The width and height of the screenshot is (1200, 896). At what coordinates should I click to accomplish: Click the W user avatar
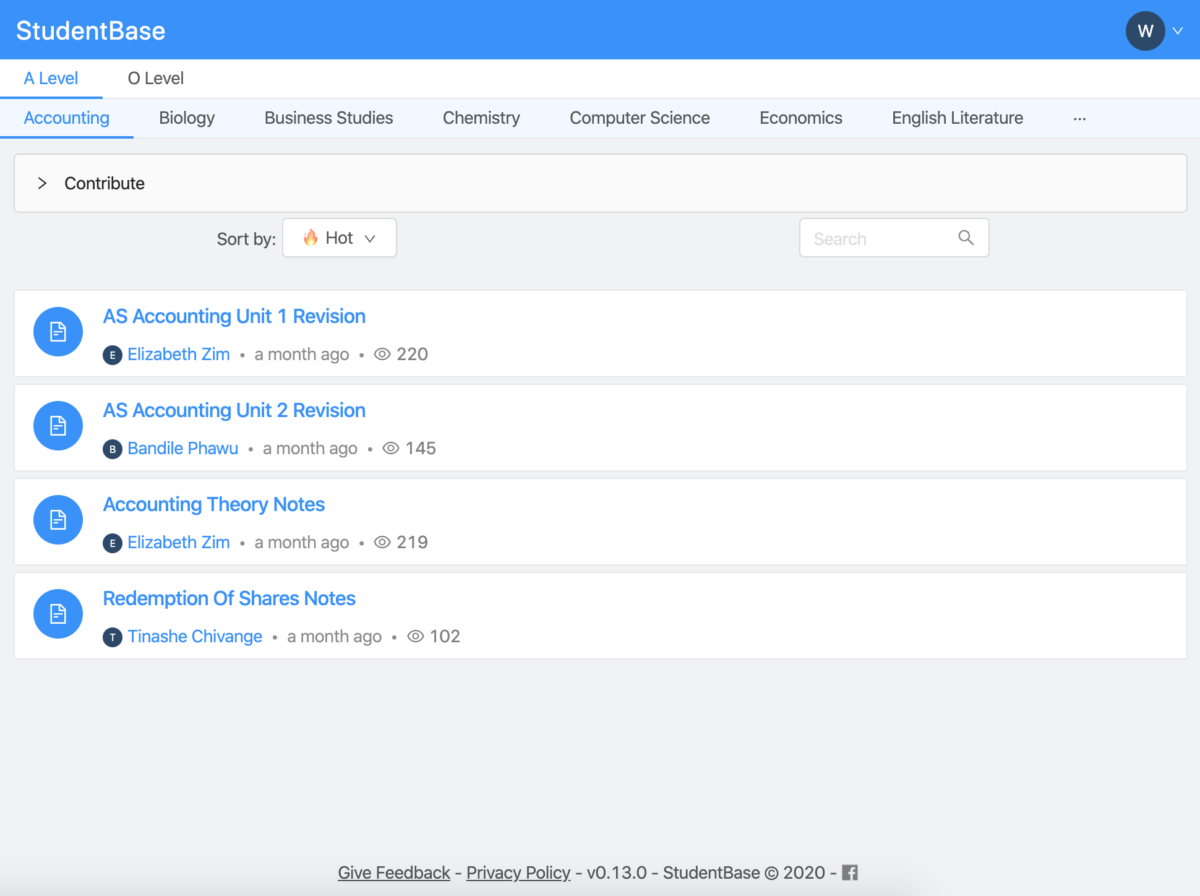1145,31
